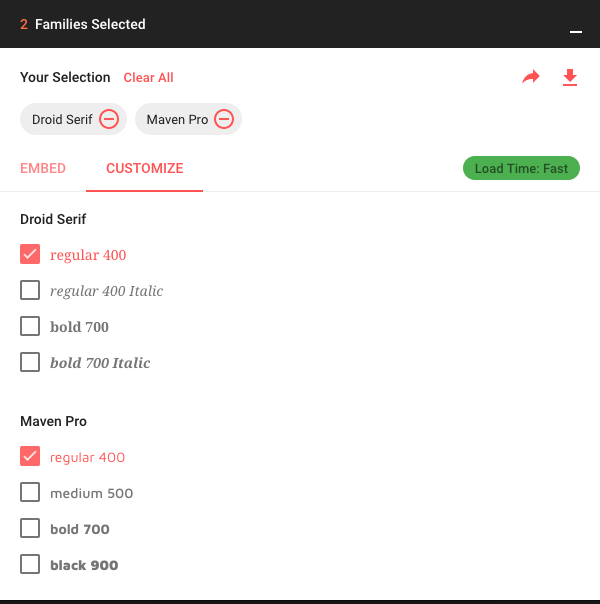Viewport: 600px width, 604px height.
Task: Uncheck Maven Pro regular 400
Action: pos(30,456)
